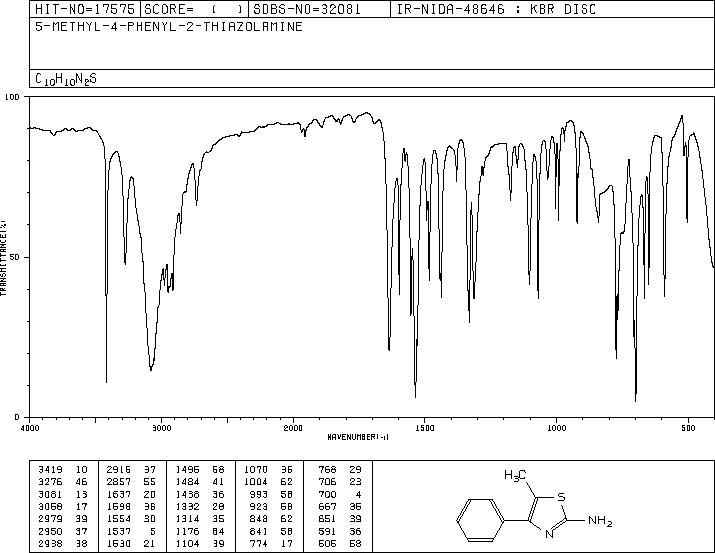Select peak value 768 in the table
Viewport: 715px width, 553px height.
327,470
